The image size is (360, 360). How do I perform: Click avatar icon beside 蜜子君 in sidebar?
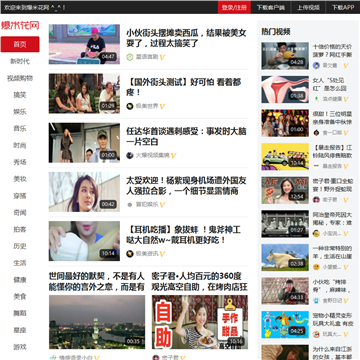(316, 200)
